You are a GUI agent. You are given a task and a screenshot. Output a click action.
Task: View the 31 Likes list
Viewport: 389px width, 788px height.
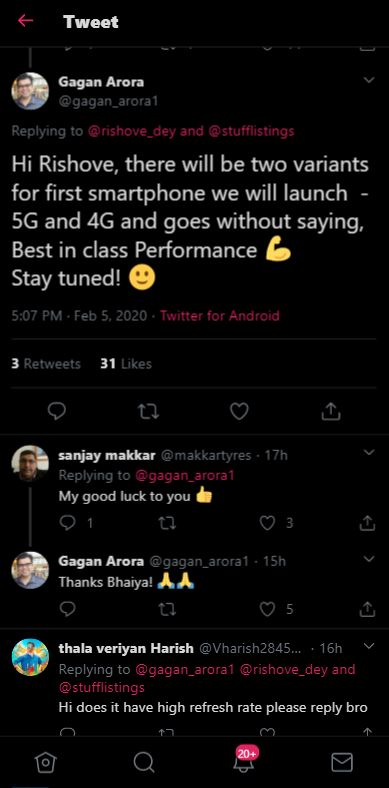(126, 364)
